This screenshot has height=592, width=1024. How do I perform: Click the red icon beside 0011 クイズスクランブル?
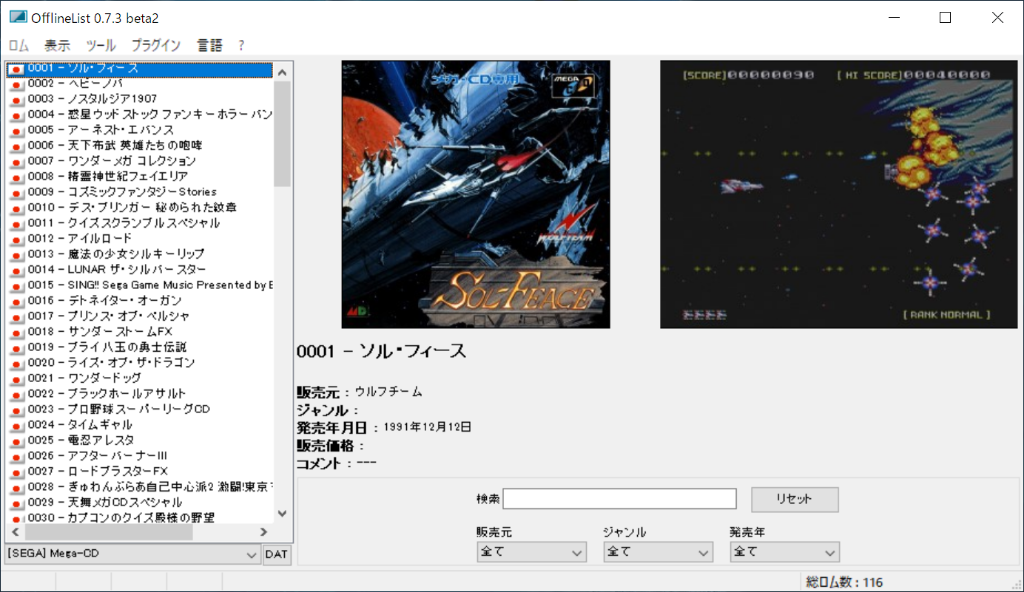[16, 223]
